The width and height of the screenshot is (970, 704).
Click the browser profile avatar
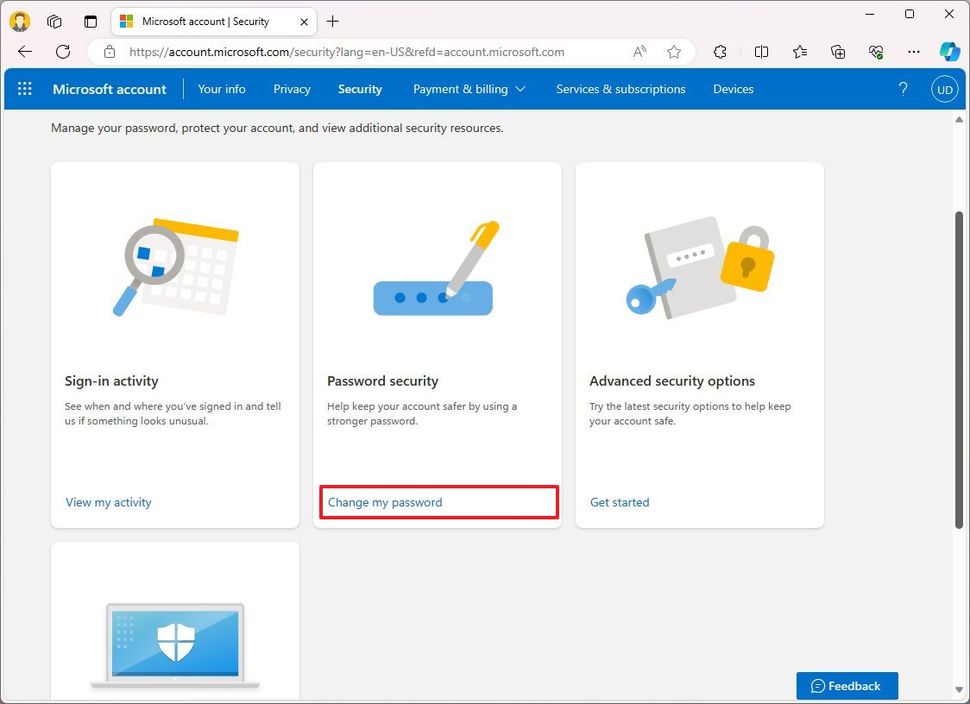tap(20, 20)
